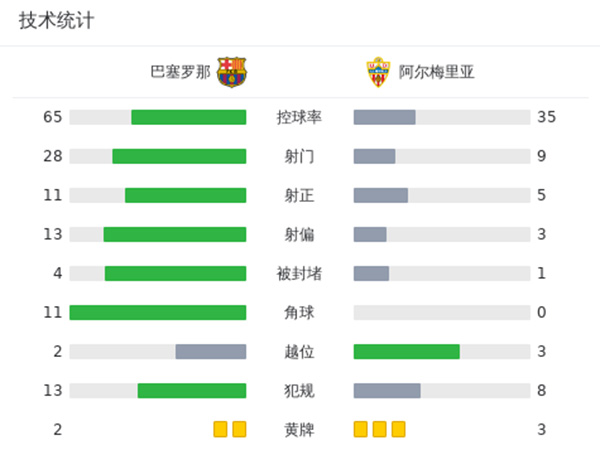Click Barcelona's rightmost yellow card icon
600x450 pixels.
[239, 429]
